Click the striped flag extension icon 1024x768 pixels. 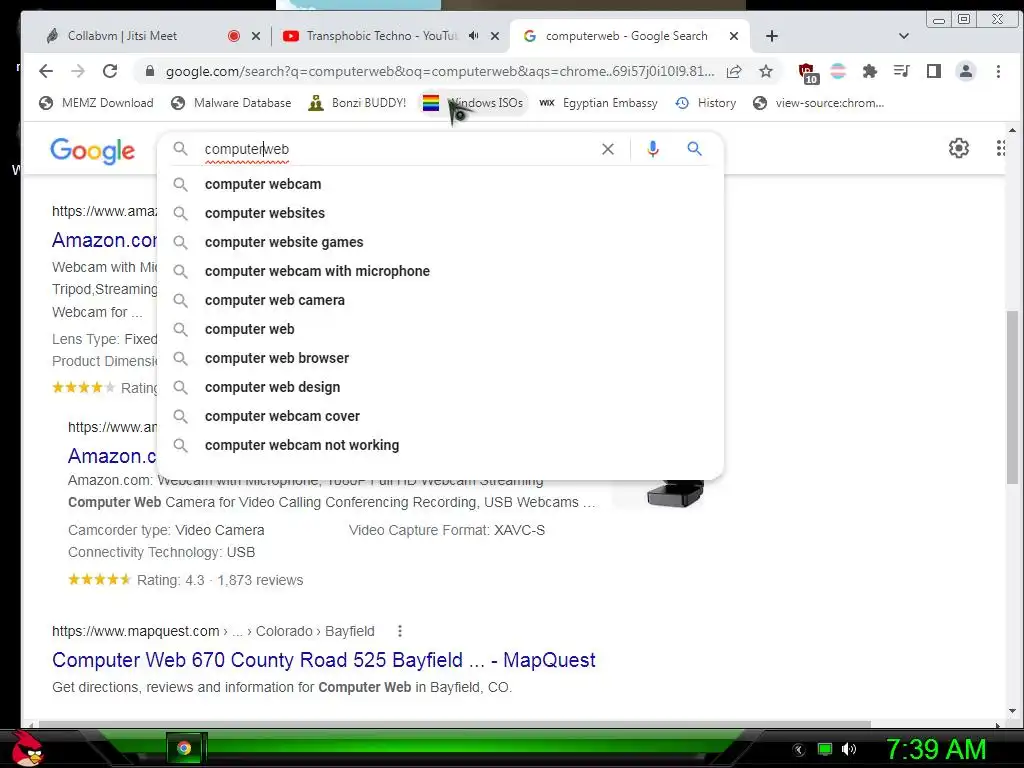838,71
